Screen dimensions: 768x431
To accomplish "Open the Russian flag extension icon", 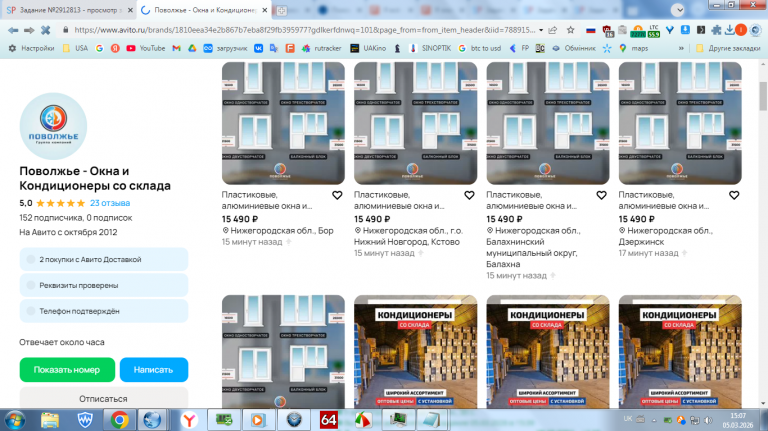I will pyautogui.click(x=591, y=30).
